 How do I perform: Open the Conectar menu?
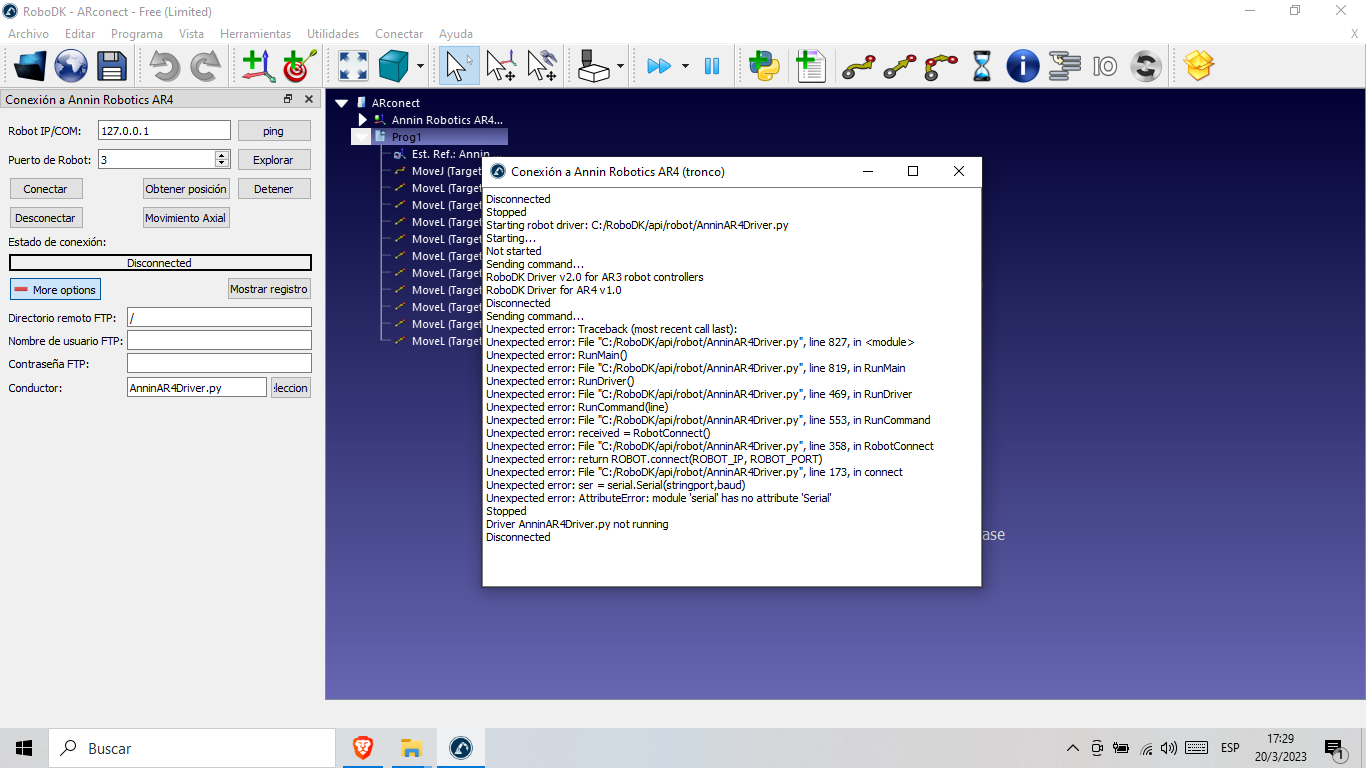pyautogui.click(x=399, y=34)
